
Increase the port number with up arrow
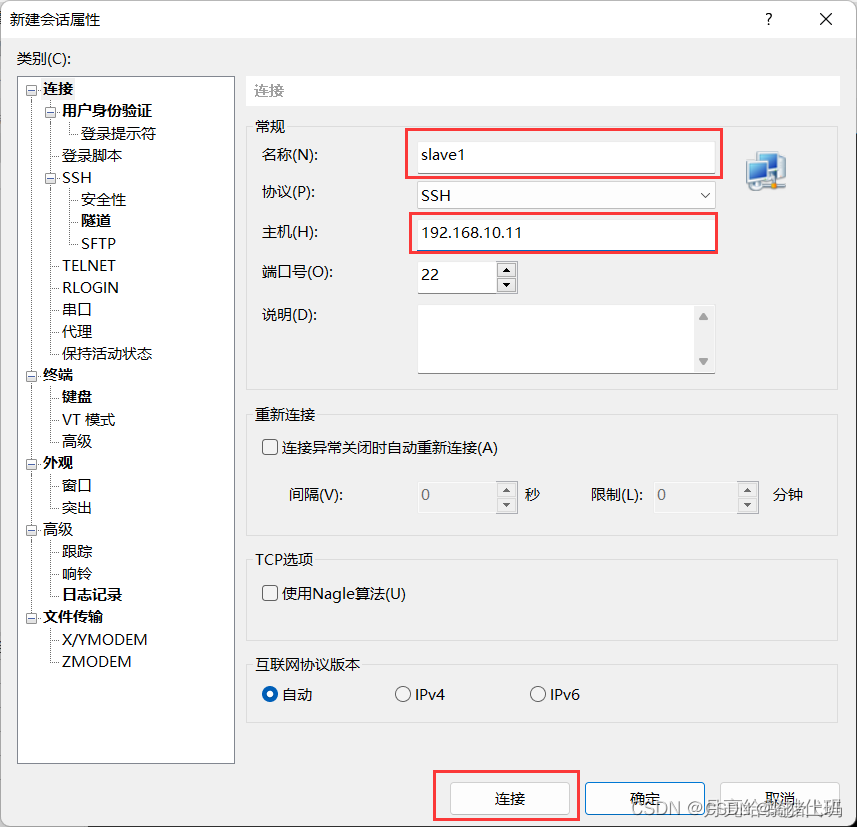(507, 270)
